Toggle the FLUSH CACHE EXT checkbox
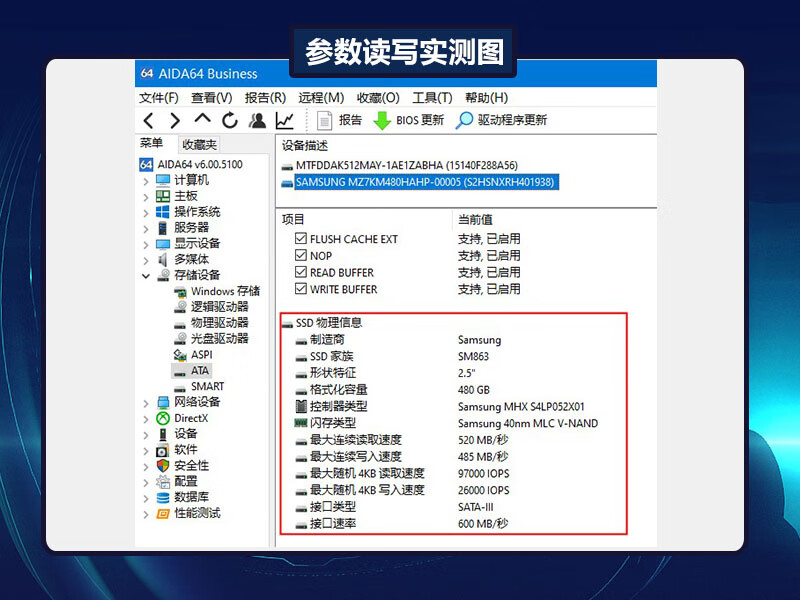This screenshot has height=600, width=800. point(301,238)
